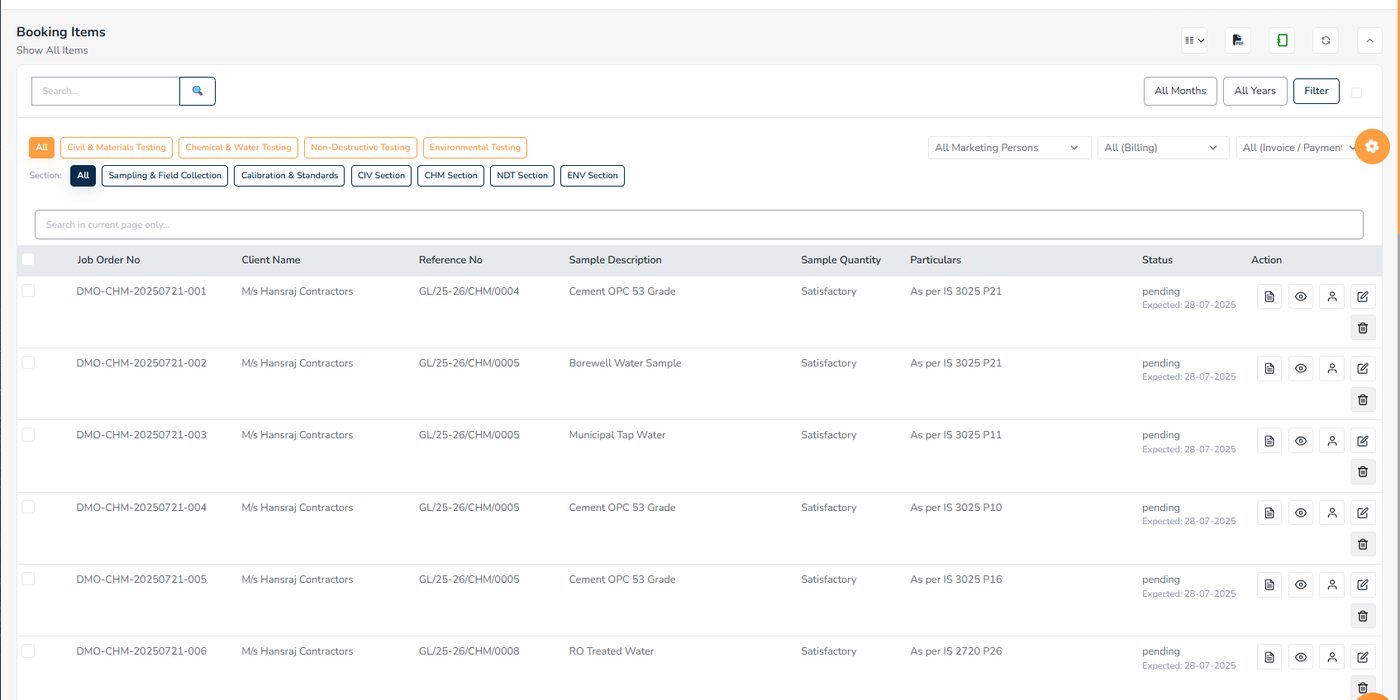This screenshot has width=1400, height=700.
Task: Delete job order DMO-CHM-20250721-004
Action: click(x=1363, y=543)
